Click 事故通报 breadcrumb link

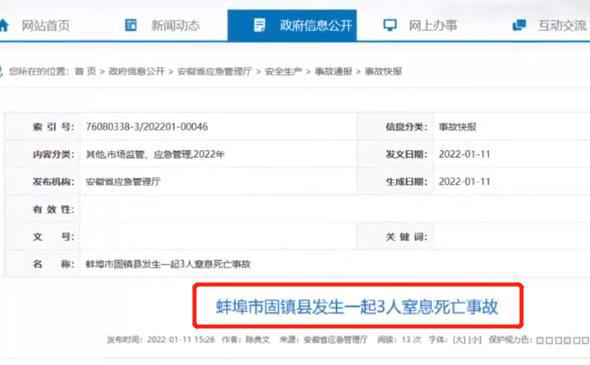coord(333,71)
